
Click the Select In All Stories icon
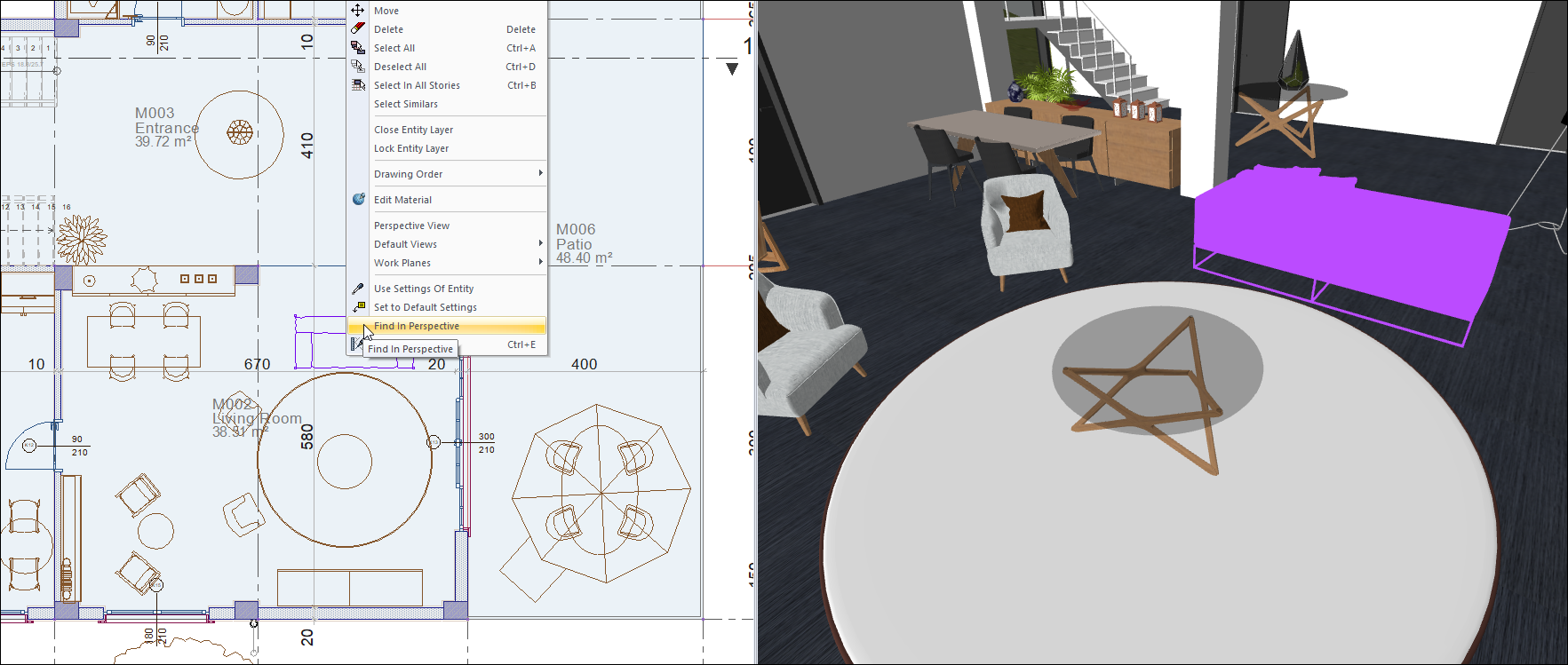click(357, 85)
